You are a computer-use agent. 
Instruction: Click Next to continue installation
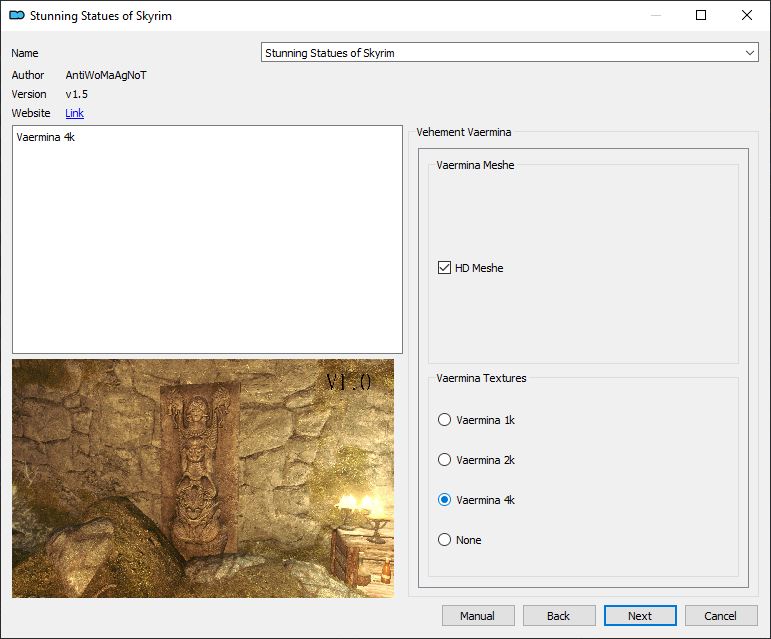640,615
